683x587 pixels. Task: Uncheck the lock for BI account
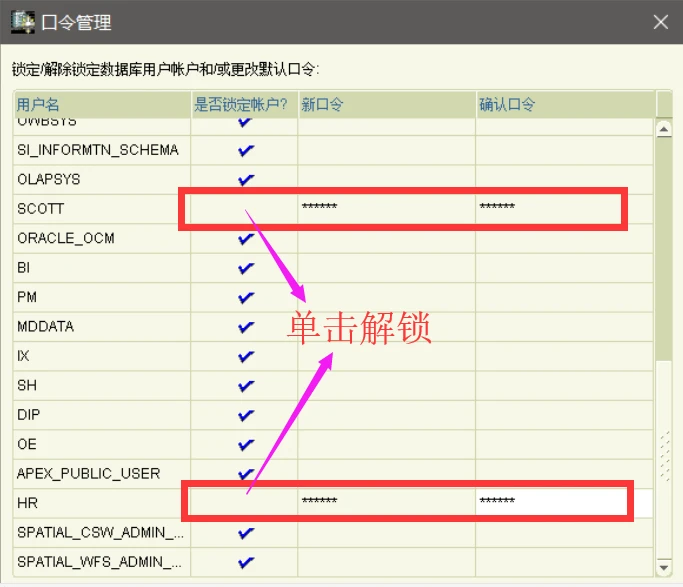246,268
